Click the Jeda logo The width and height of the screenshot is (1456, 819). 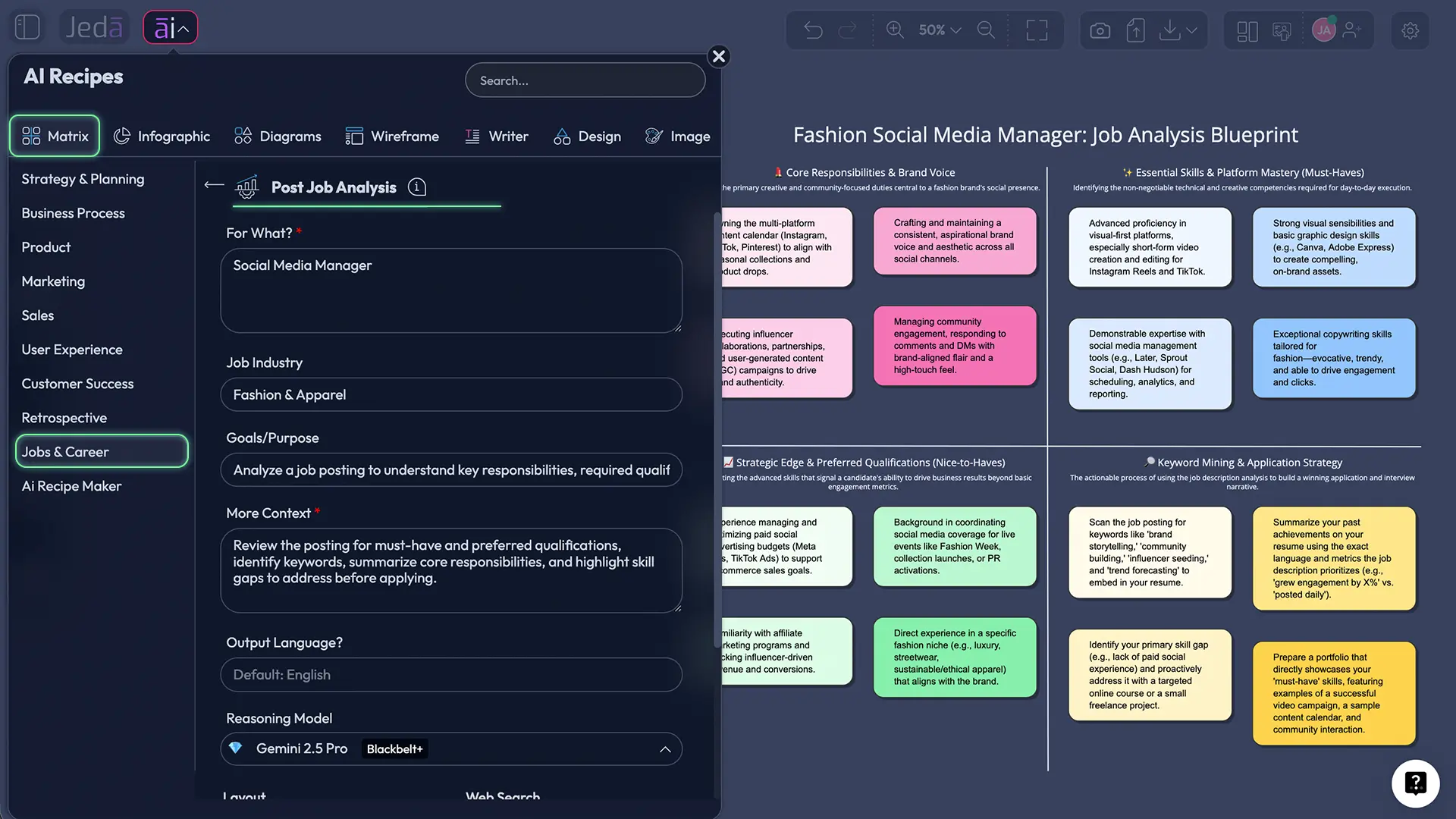pos(94,27)
